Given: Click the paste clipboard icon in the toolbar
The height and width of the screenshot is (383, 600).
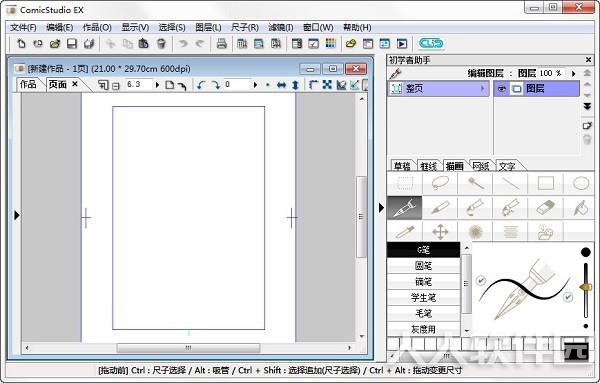Looking at the screenshot, I should [143, 44].
